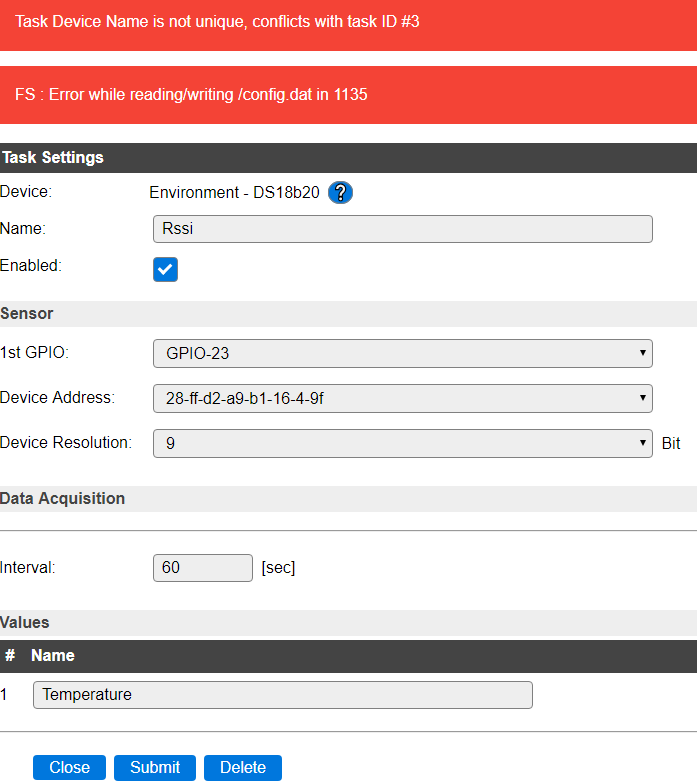The height and width of the screenshot is (784, 697).
Task: Submit the task settings
Action: pos(155,768)
